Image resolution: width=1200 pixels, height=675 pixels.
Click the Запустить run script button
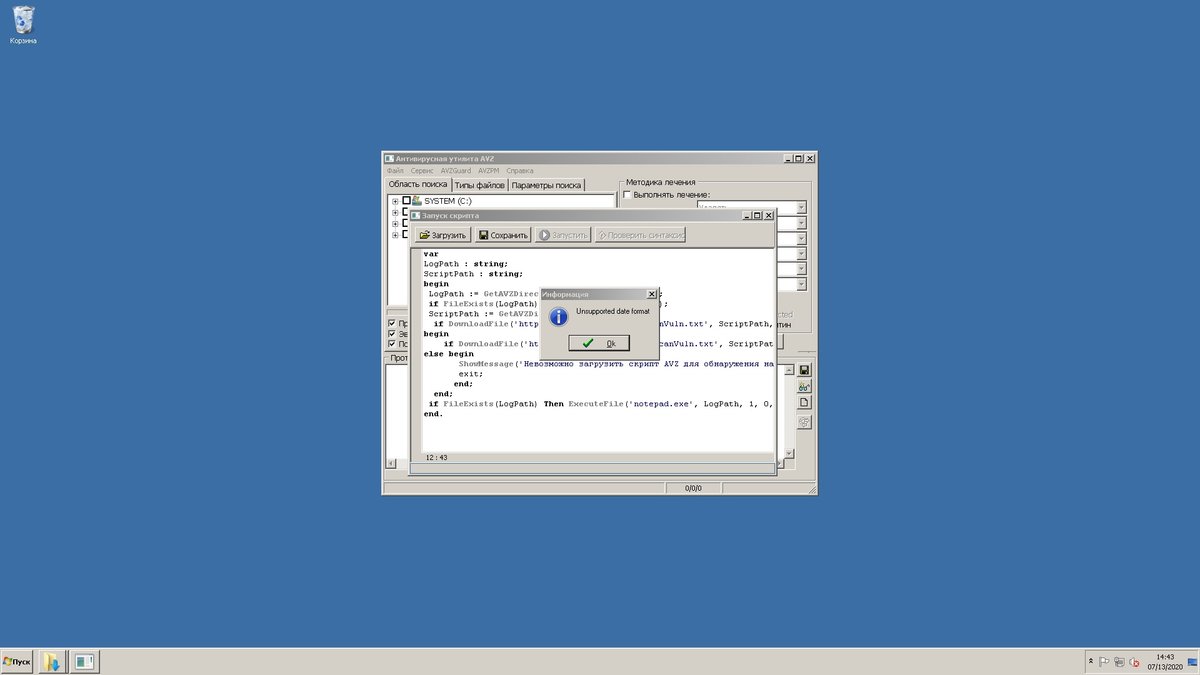click(x=563, y=235)
